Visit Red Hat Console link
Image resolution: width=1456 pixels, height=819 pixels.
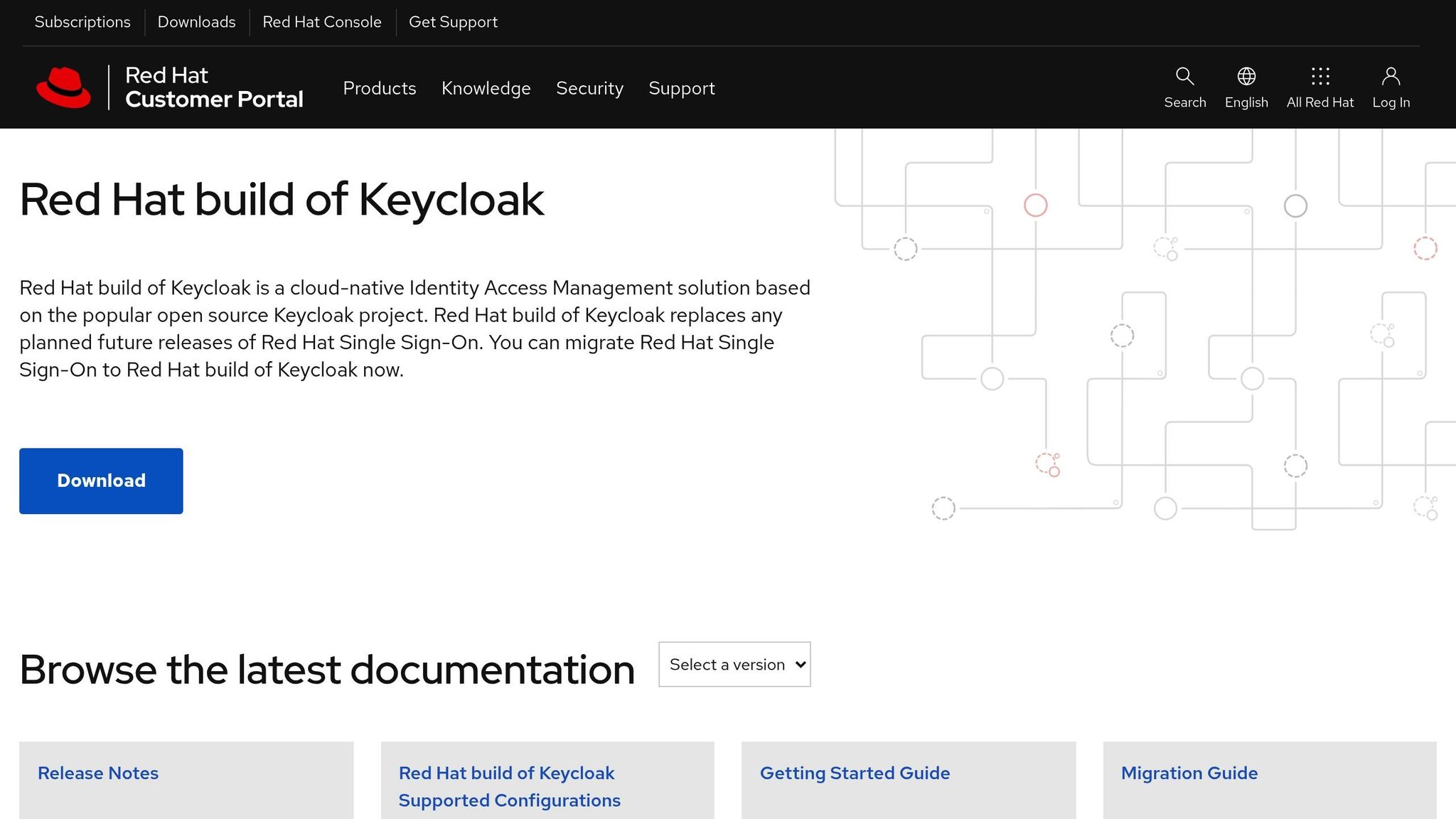[322, 22]
